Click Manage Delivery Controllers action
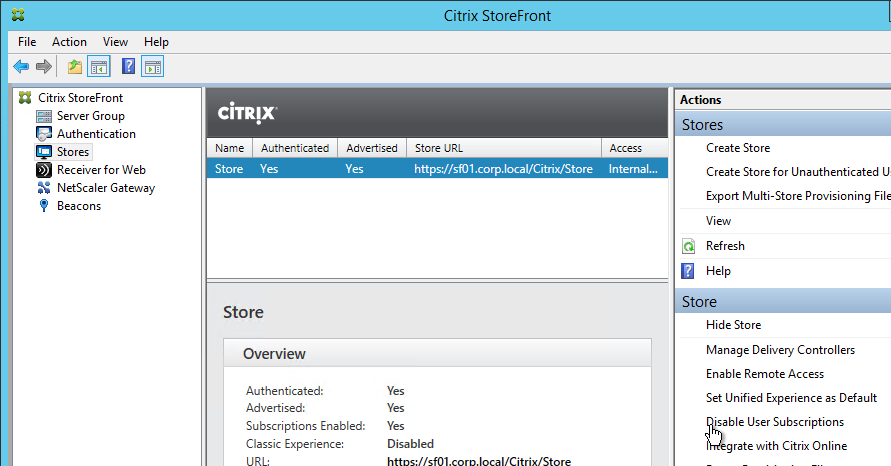The width and height of the screenshot is (891, 466). (x=780, y=350)
